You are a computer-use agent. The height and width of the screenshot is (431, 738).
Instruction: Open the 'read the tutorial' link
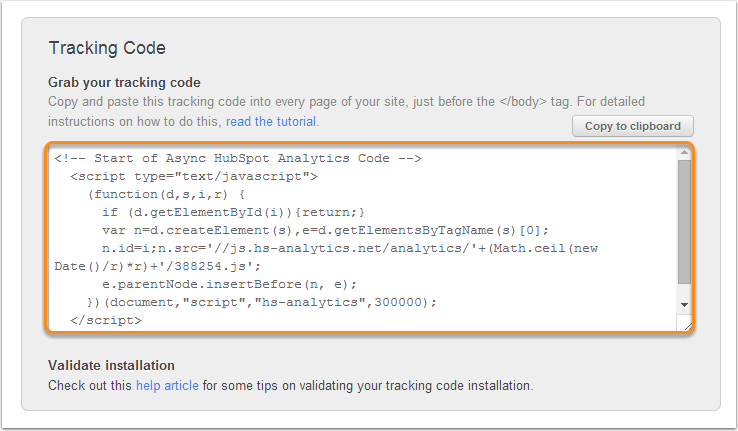[x=271, y=121]
